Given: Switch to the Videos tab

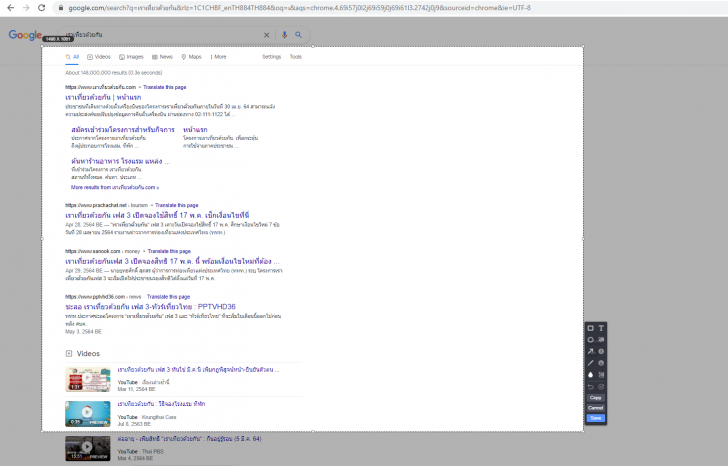Looking at the screenshot, I should coord(99,57).
